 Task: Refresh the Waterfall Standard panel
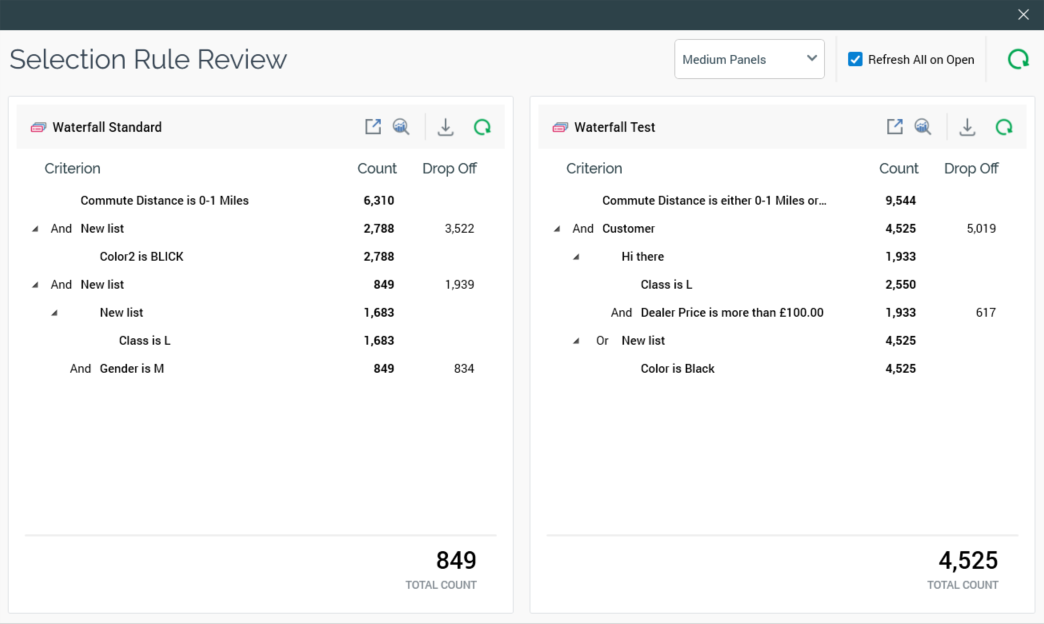click(x=482, y=127)
